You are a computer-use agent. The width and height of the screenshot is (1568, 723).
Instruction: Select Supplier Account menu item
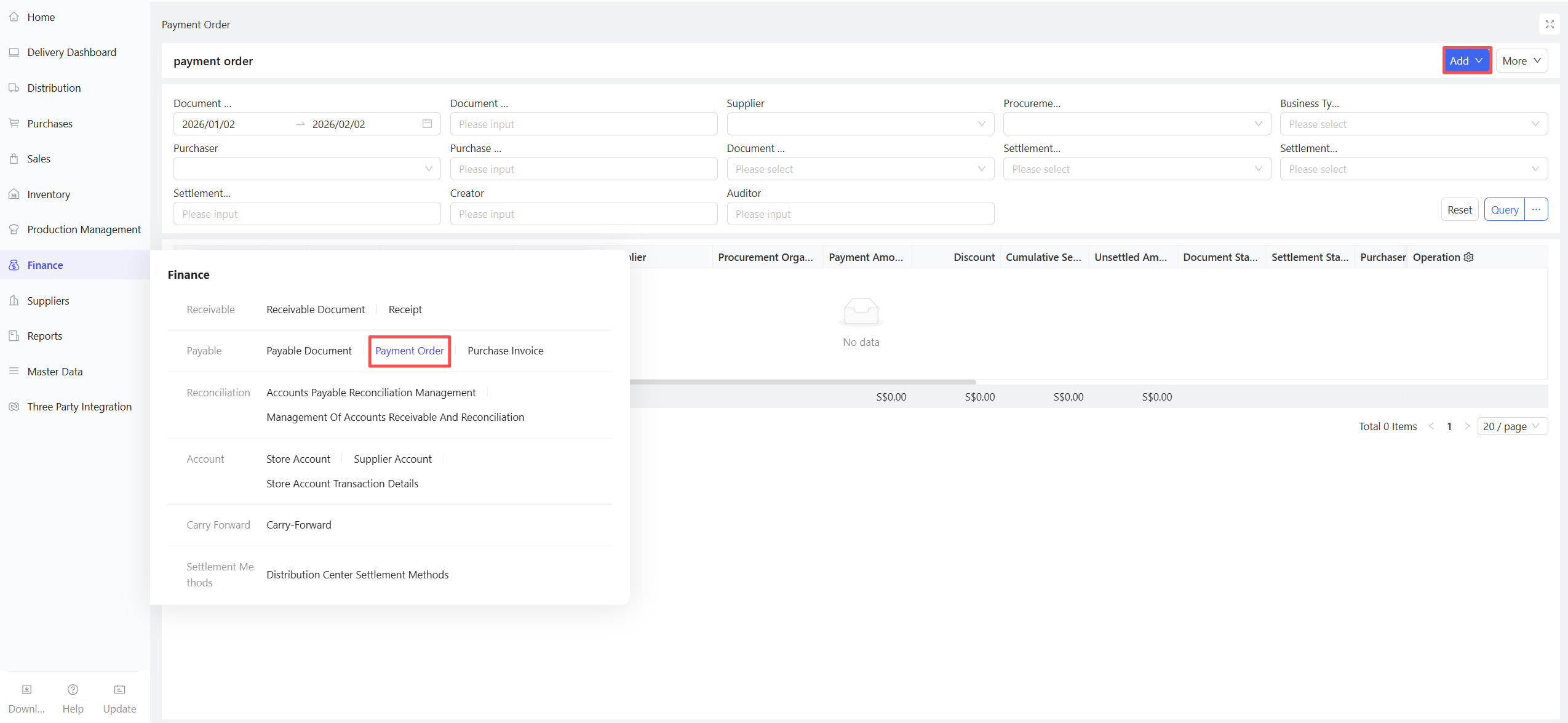coord(392,459)
